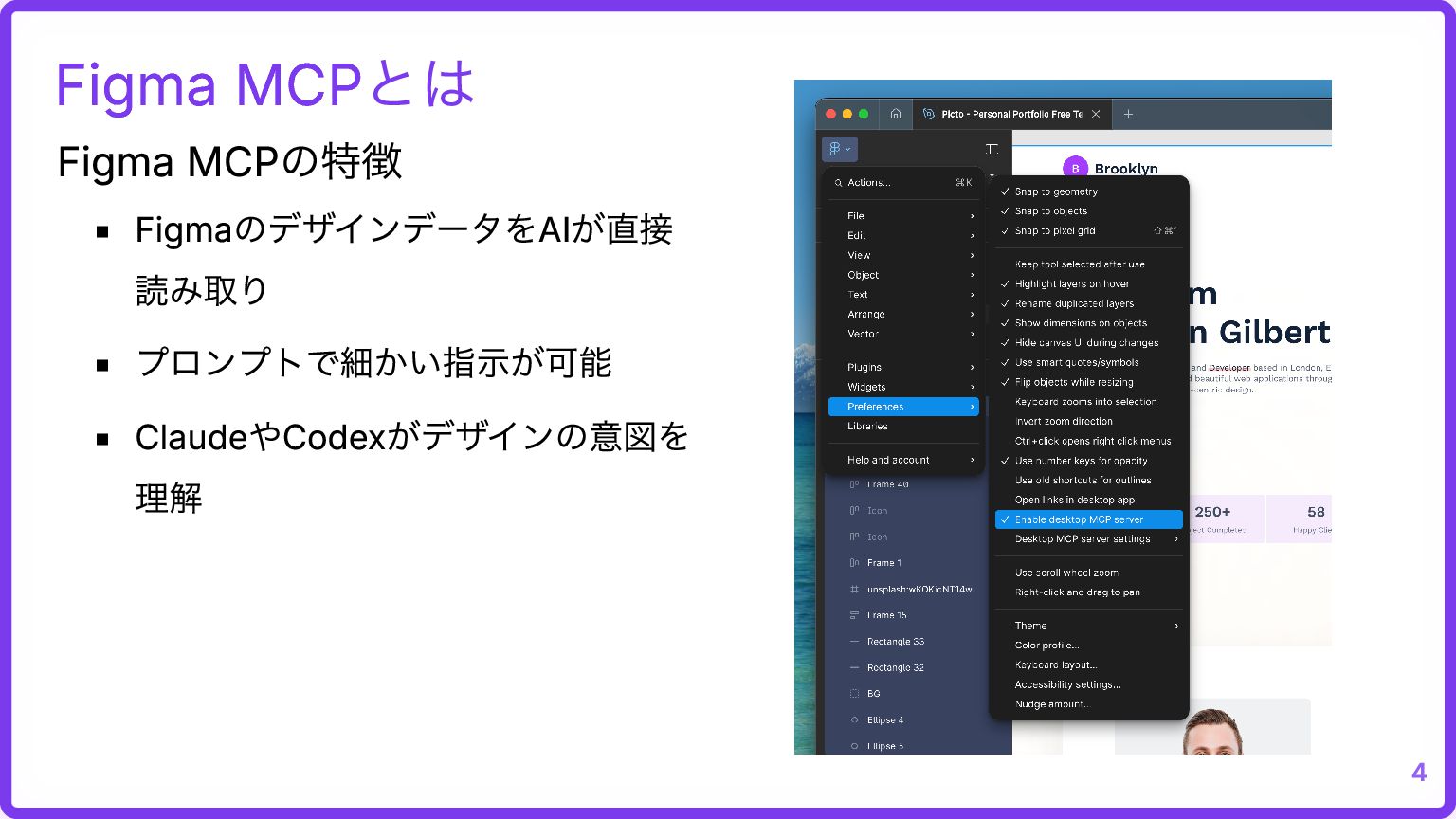Toggle Show dimensions on objects

pyautogui.click(x=1089, y=323)
